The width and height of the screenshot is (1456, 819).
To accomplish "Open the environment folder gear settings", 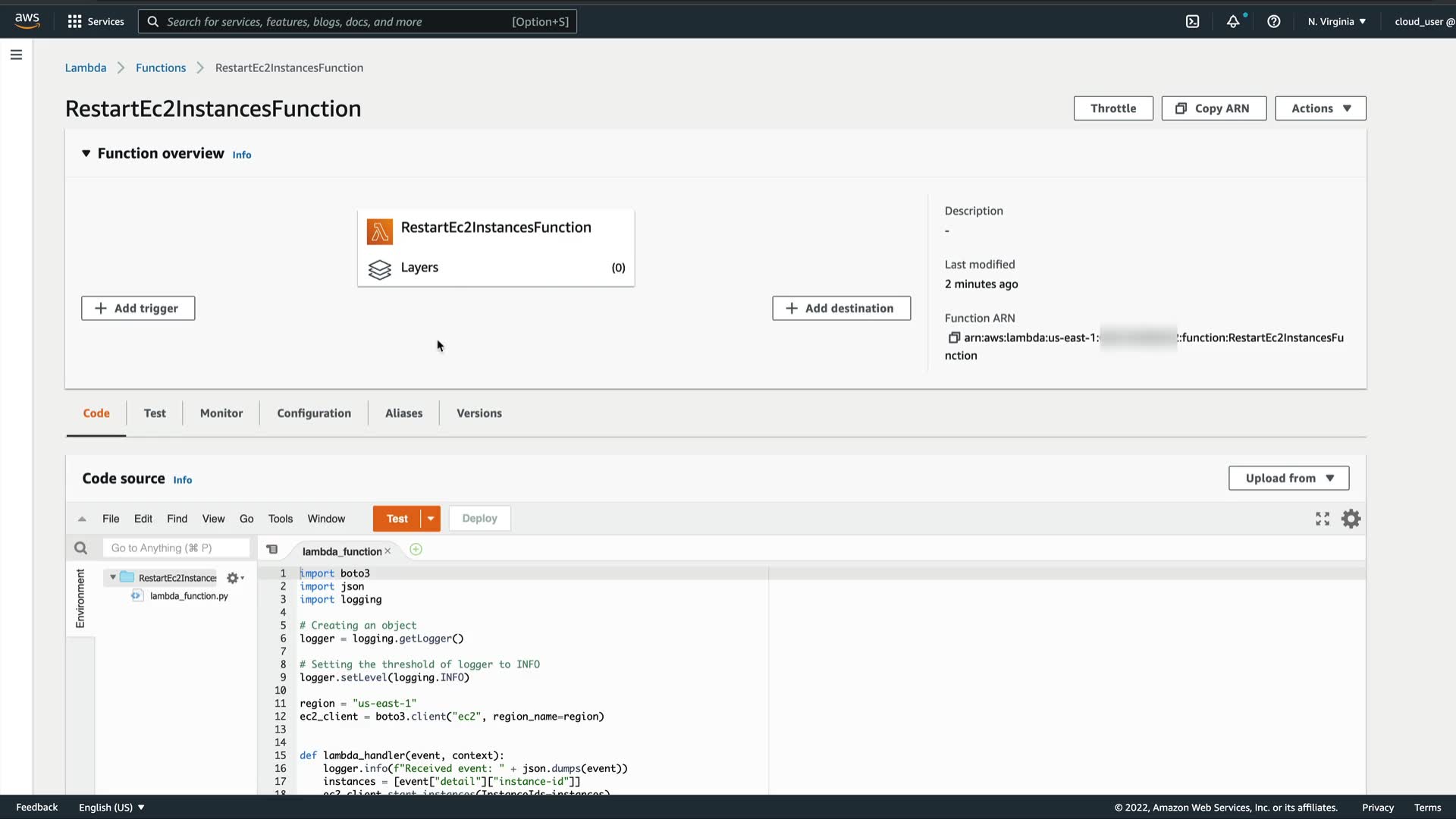I will tap(234, 578).
